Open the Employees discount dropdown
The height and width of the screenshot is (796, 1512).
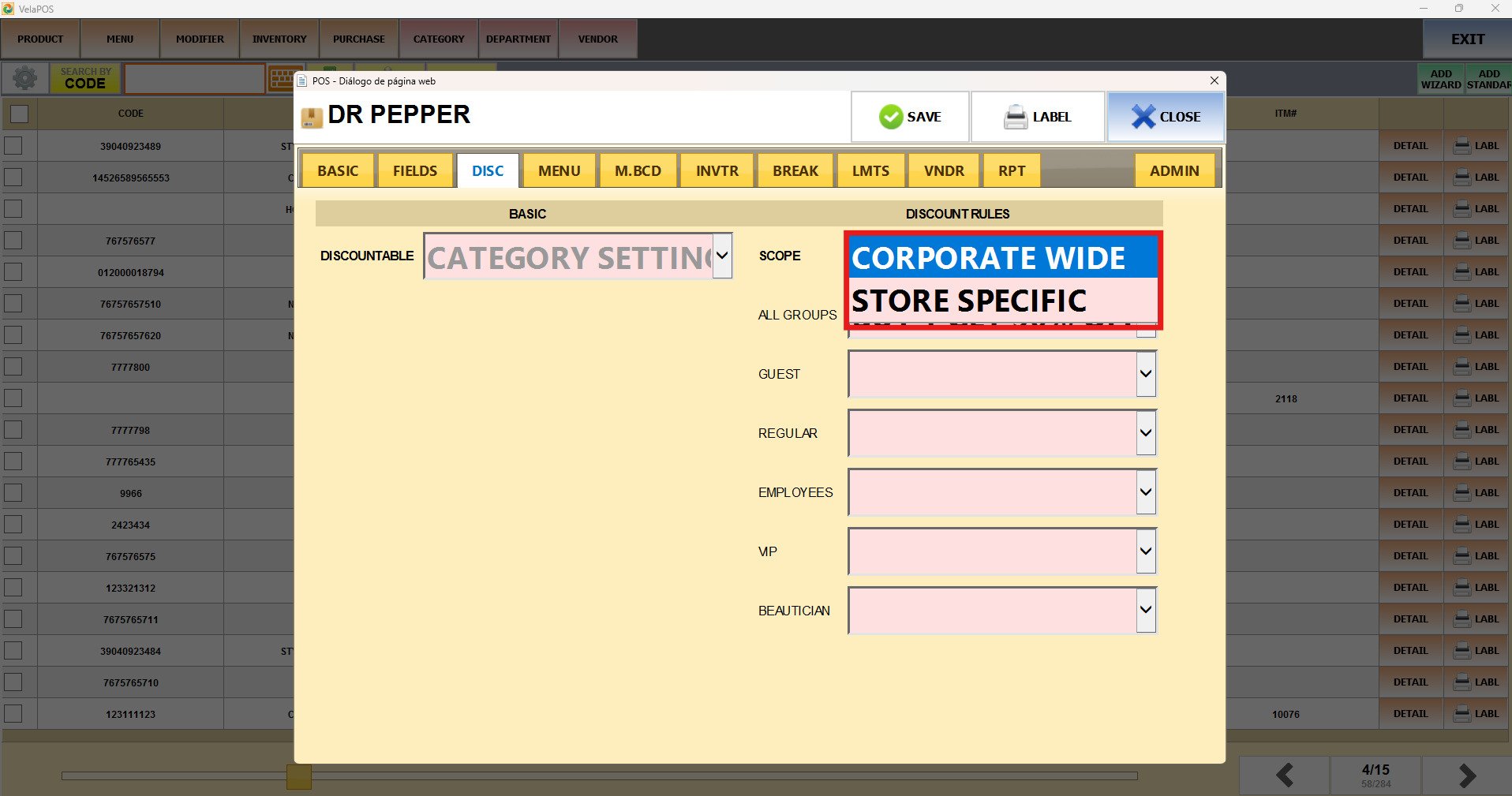pos(1145,492)
